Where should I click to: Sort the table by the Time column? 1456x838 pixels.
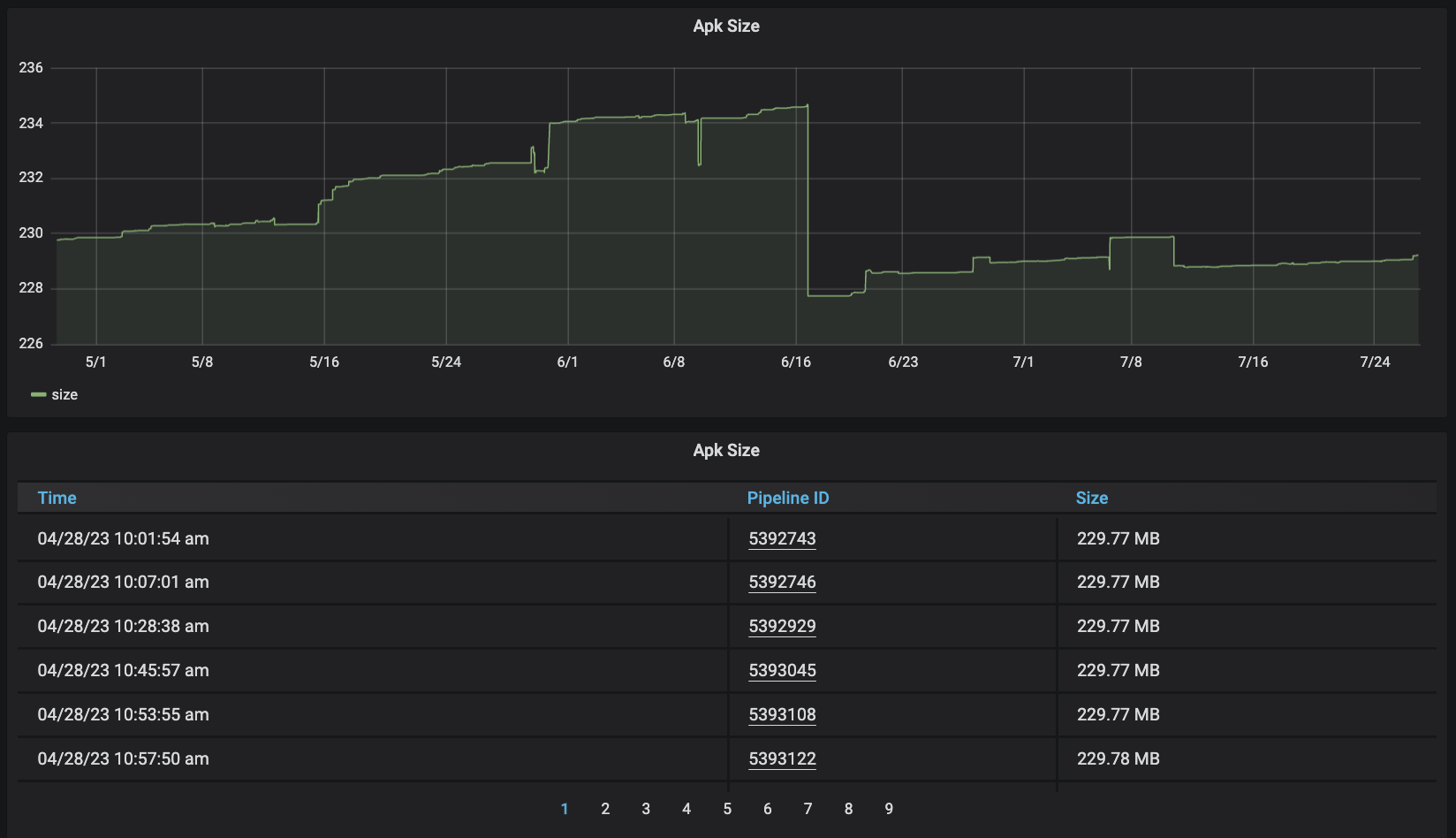[57, 498]
